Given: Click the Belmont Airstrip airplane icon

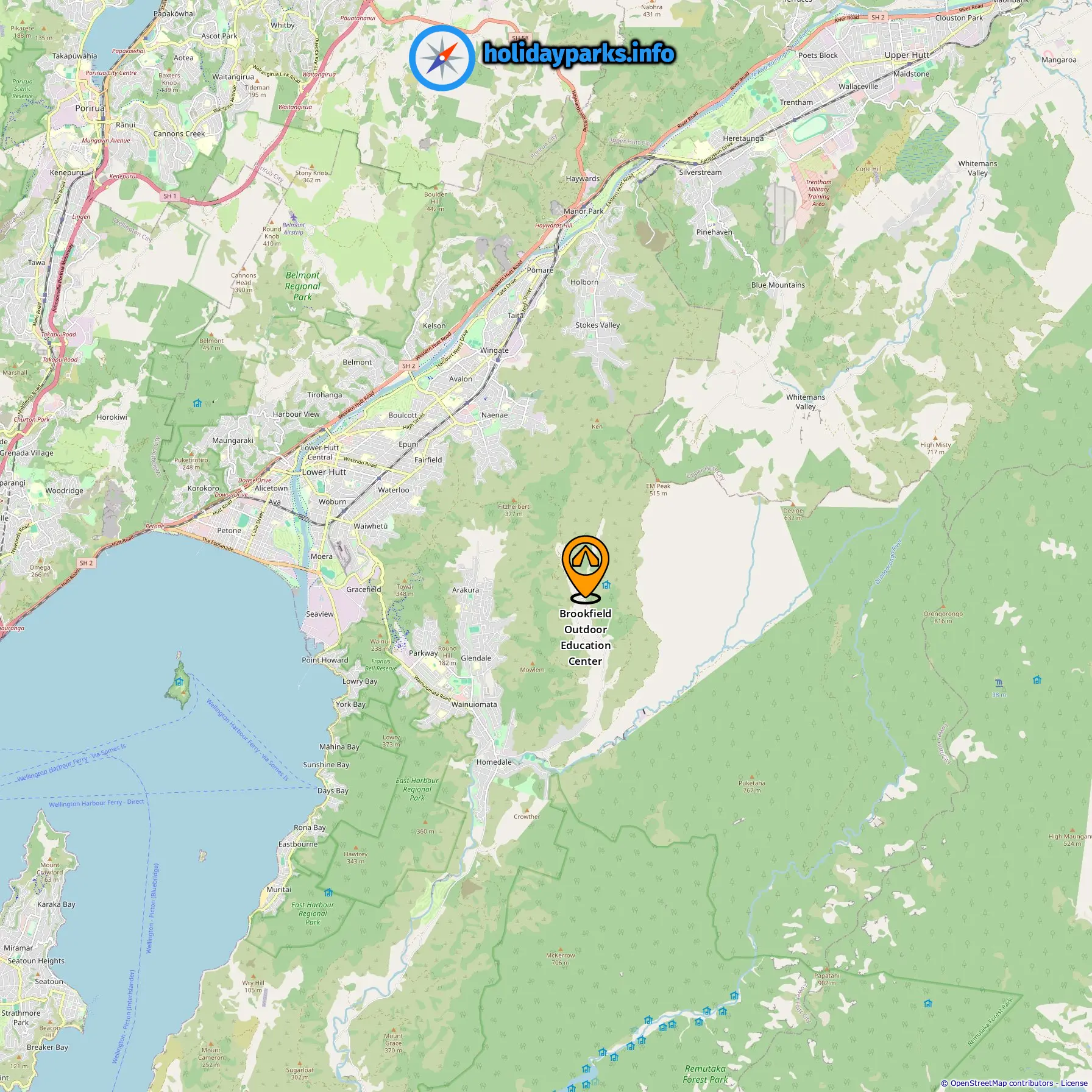Looking at the screenshot, I should [x=294, y=217].
